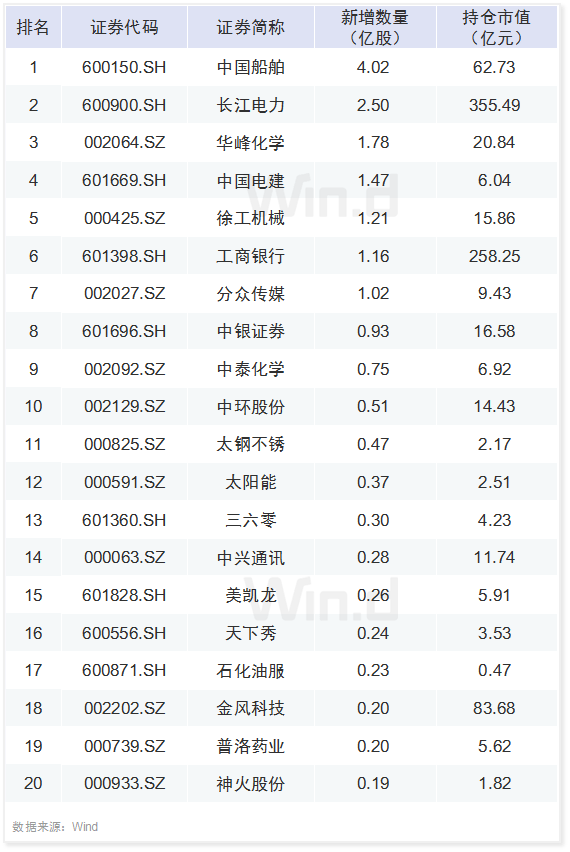
Task: Select stock code 000825.SZ
Action: pyautogui.click(x=124, y=444)
